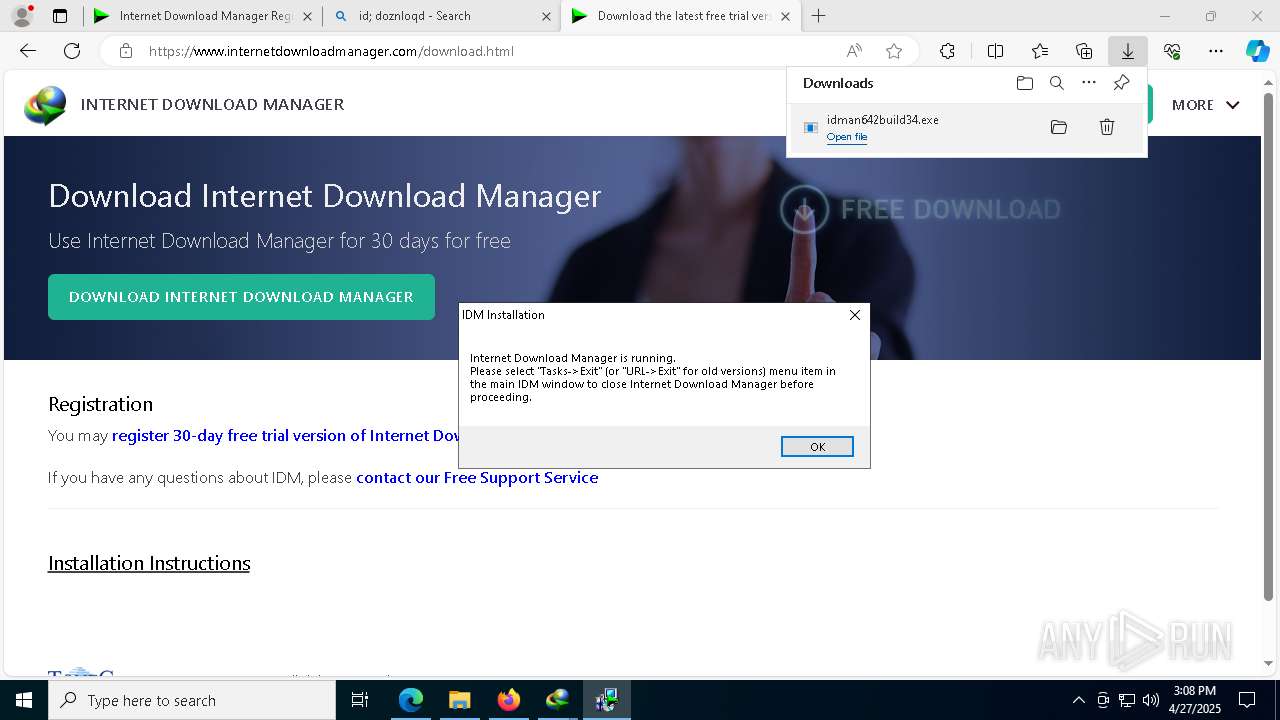Open the Favorites list icon
This screenshot has width=1280, height=720.
click(x=1040, y=51)
